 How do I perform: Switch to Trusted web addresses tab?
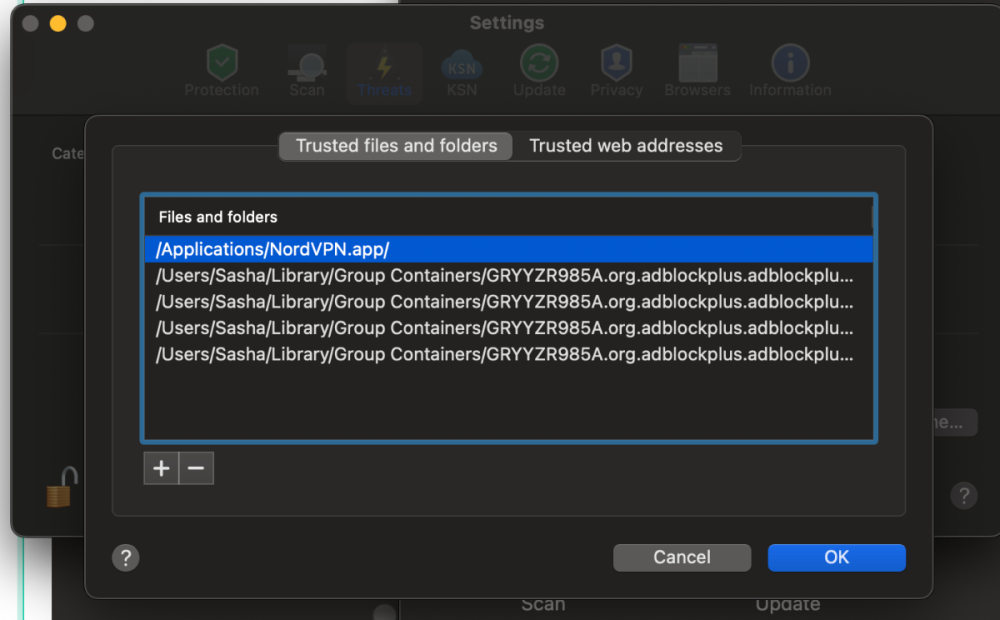coord(626,146)
